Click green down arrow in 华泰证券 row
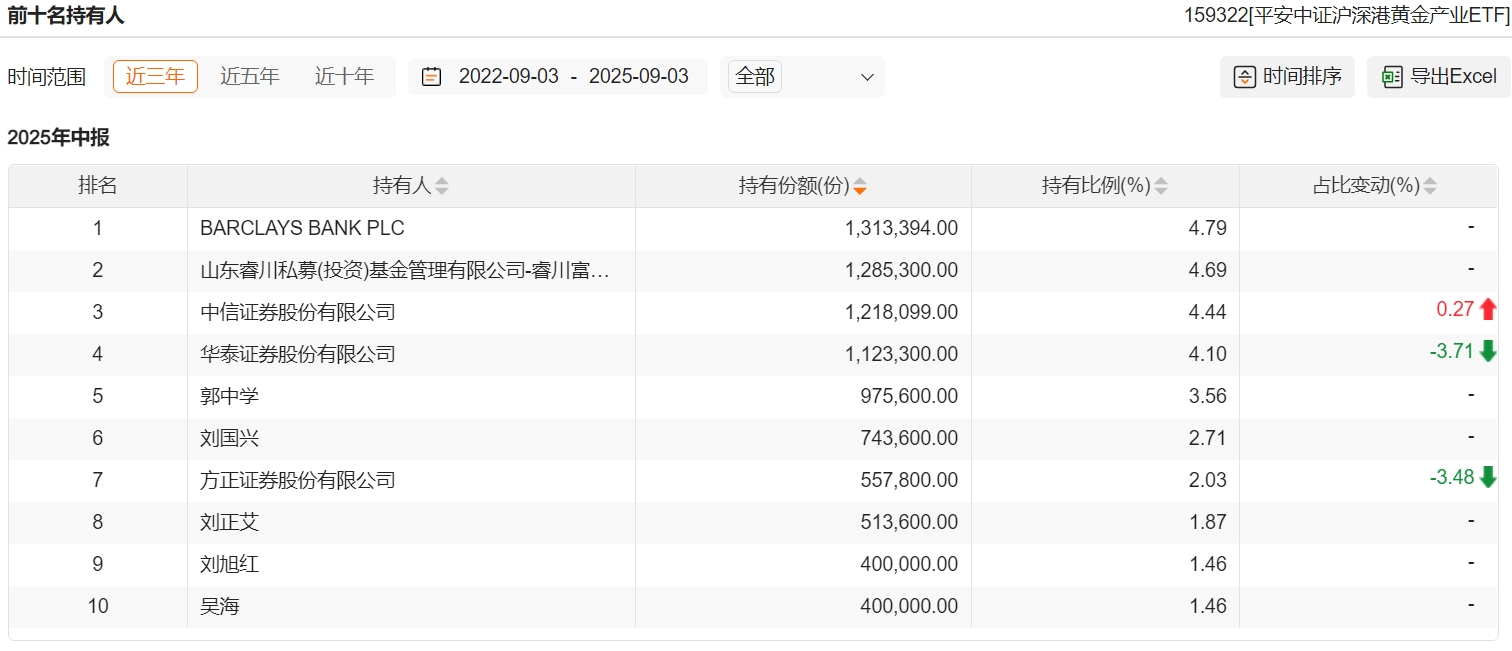This screenshot has height=651, width=1512. click(x=1488, y=351)
